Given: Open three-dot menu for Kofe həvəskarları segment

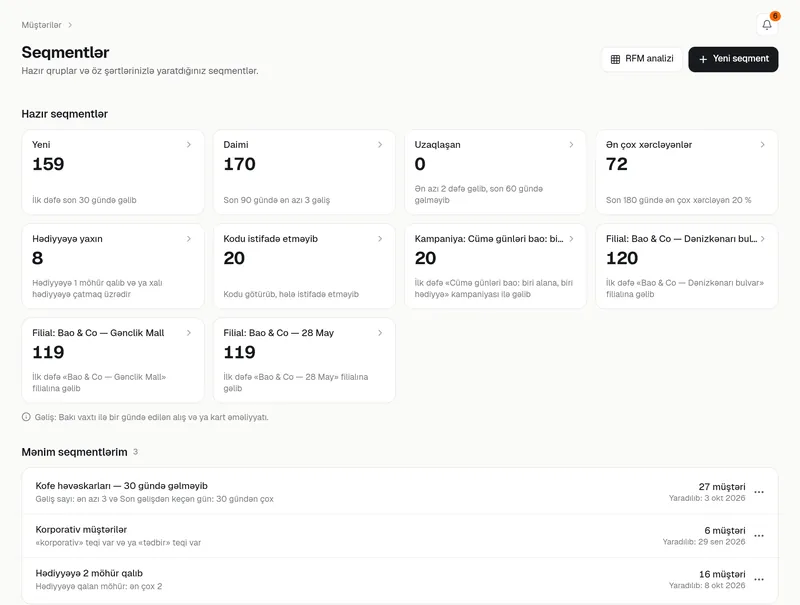Looking at the screenshot, I should pyautogui.click(x=759, y=492).
